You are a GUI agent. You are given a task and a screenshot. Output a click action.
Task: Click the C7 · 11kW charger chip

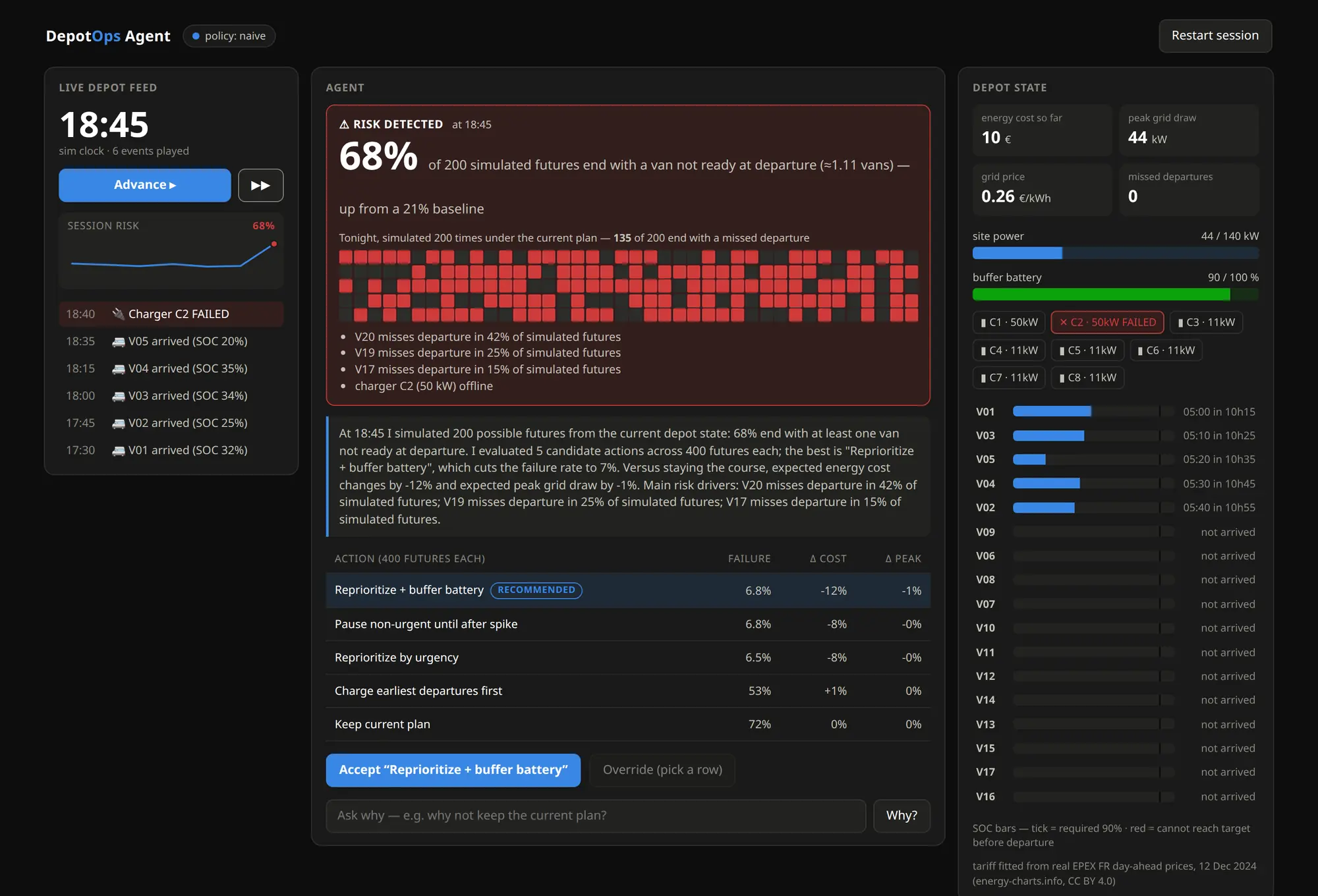[x=1009, y=378]
